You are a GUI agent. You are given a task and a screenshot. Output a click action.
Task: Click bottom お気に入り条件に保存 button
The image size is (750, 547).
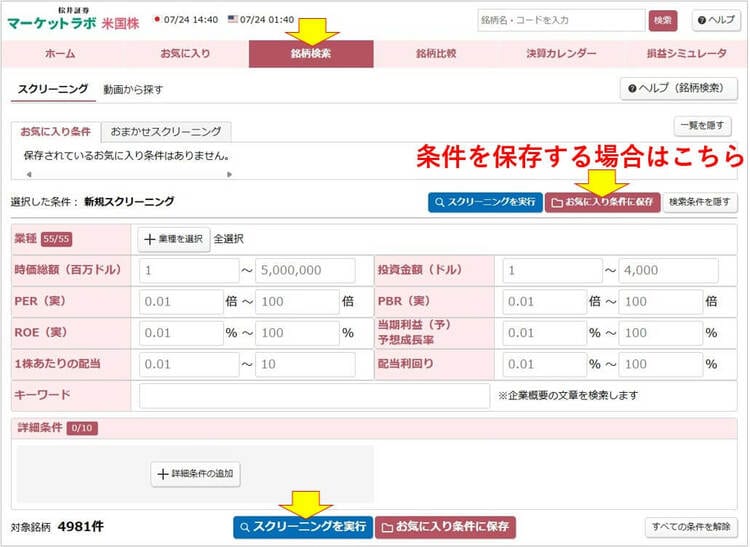click(445, 527)
